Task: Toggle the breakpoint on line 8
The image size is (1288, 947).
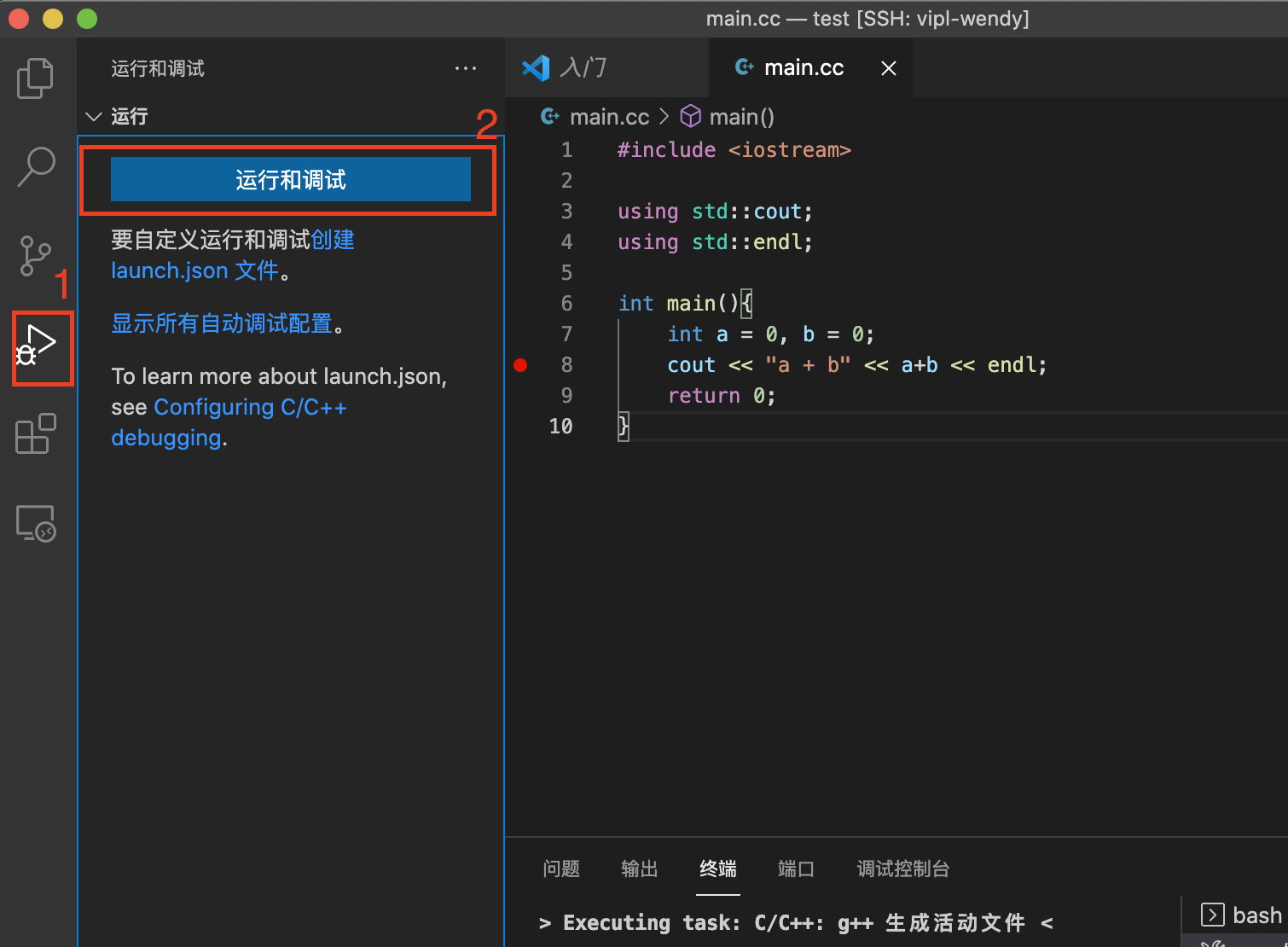Action: [x=520, y=365]
